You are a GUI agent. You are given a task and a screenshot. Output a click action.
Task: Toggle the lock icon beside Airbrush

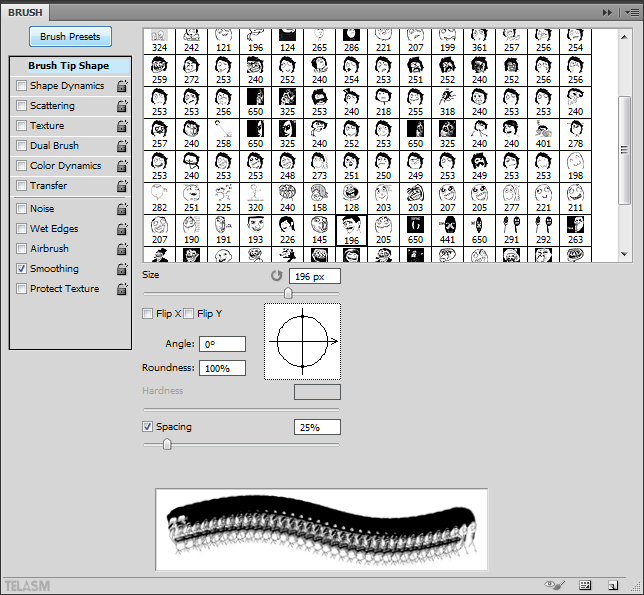tap(122, 249)
